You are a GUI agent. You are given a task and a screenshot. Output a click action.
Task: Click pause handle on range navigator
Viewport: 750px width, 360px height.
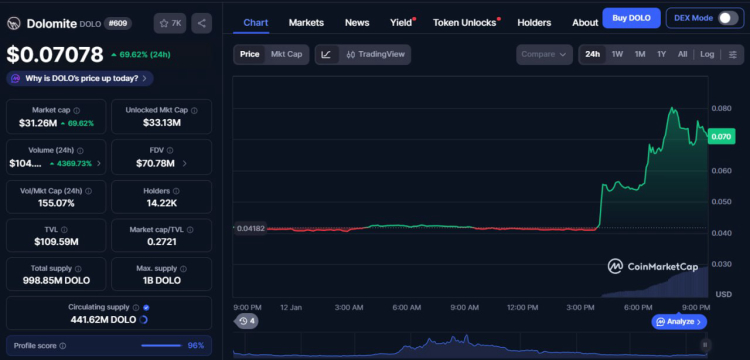[705, 345]
